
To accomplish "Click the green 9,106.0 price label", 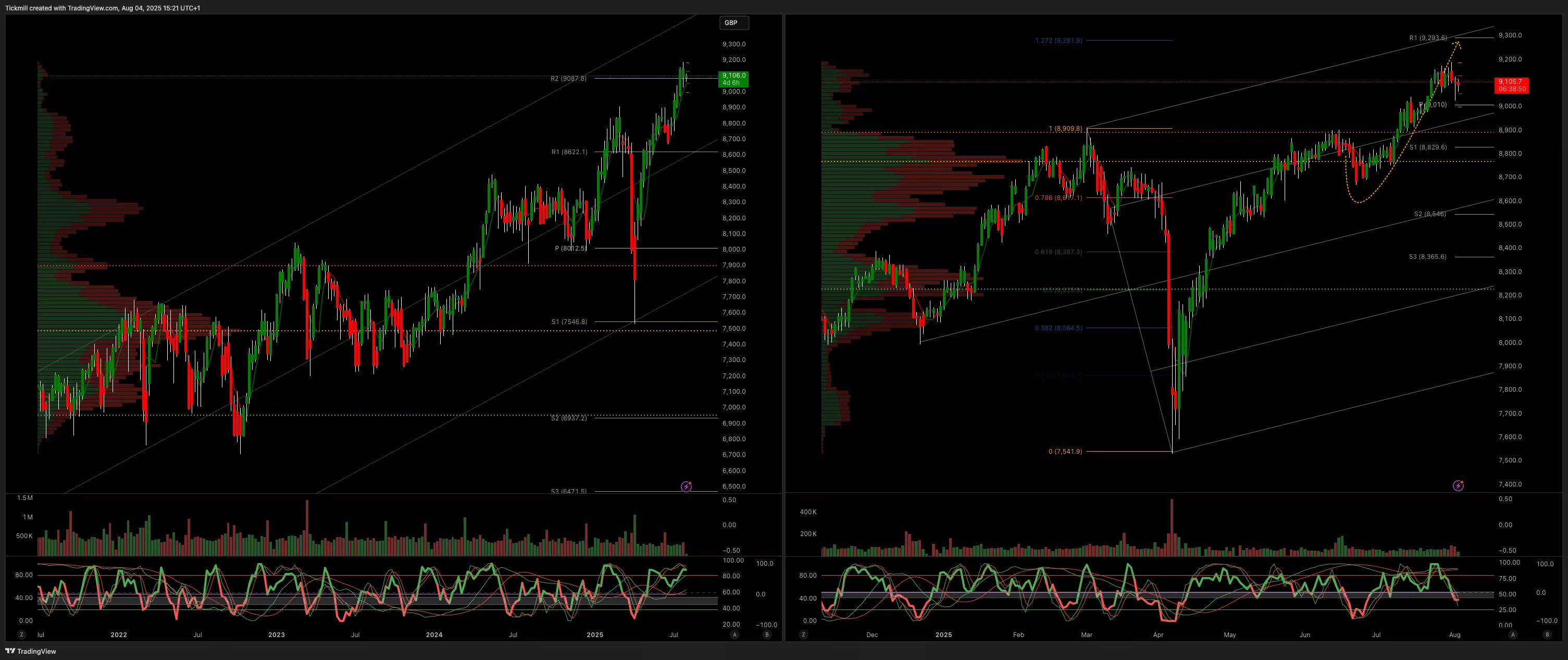I will [733, 79].
